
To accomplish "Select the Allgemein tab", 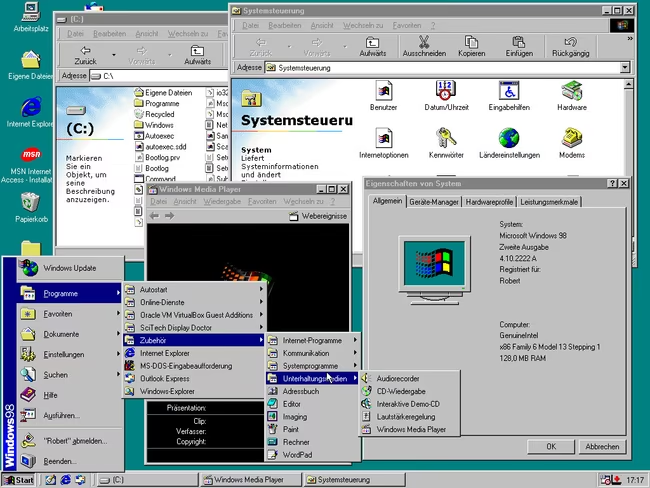I will click(387, 201).
